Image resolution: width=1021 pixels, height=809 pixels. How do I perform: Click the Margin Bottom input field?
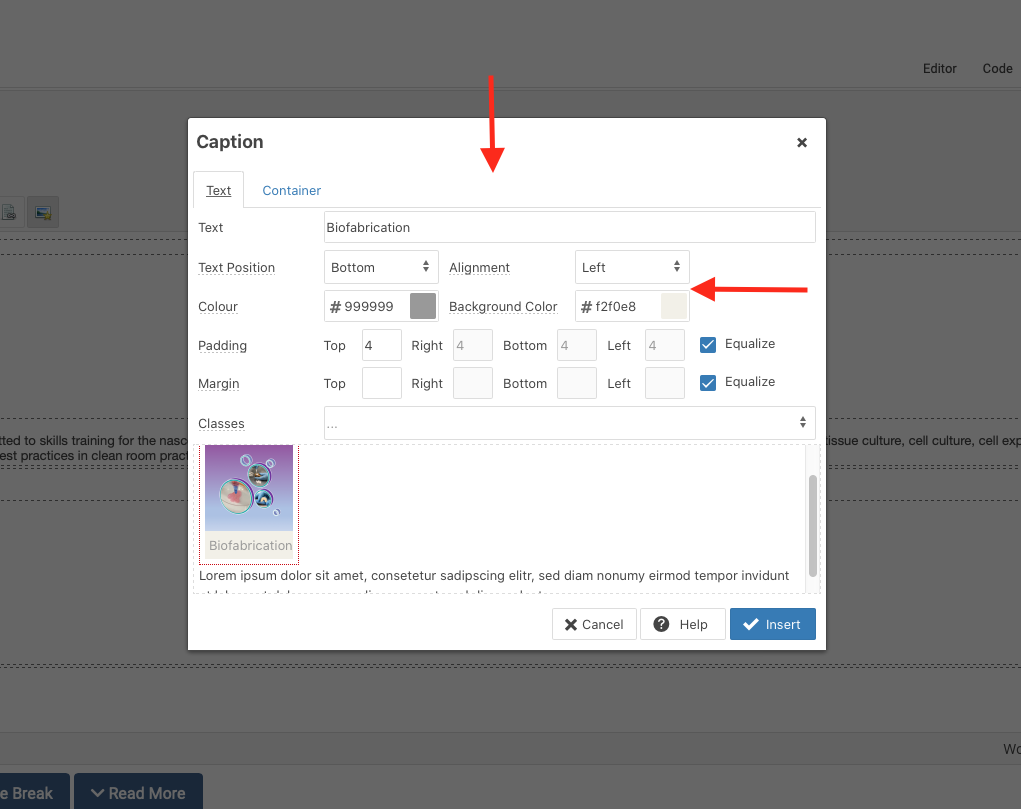pos(577,383)
